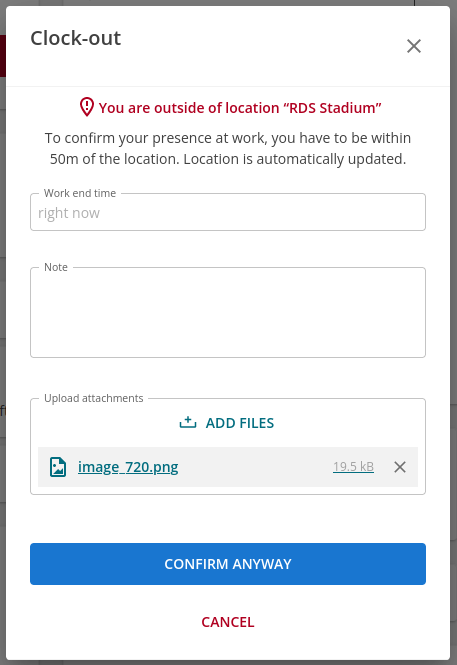457x665 pixels.
Task: Click the "within 50m of the location" description text
Action: click(x=228, y=148)
